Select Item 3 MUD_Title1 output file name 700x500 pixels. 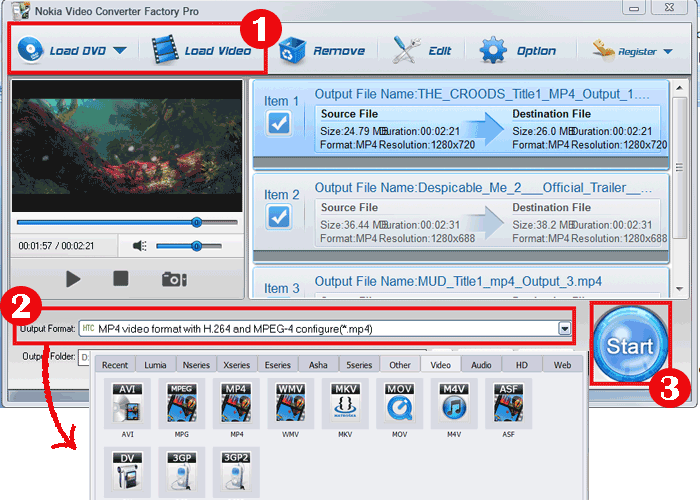pos(458,282)
